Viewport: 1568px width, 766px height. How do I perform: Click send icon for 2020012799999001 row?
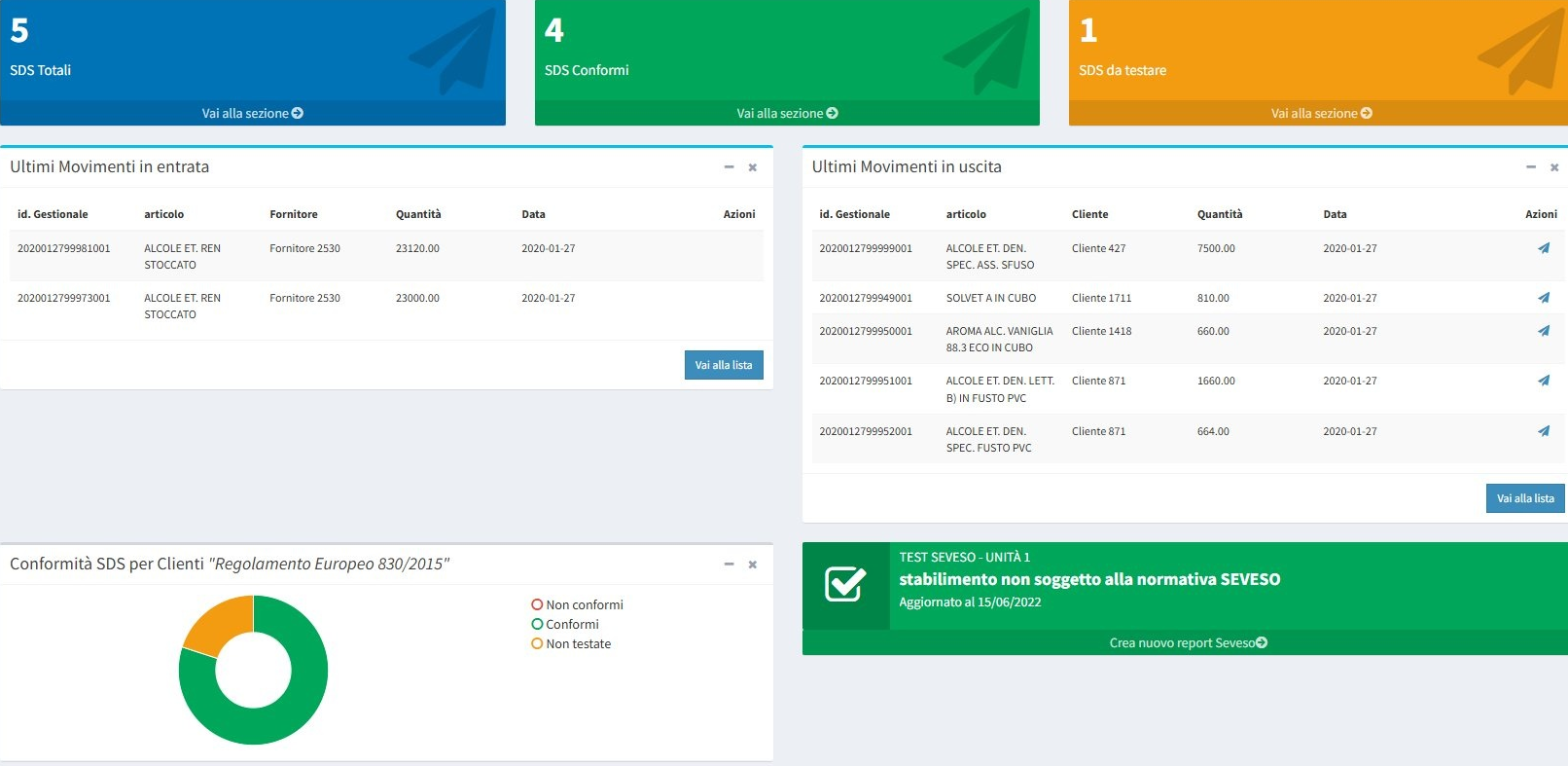click(x=1544, y=248)
